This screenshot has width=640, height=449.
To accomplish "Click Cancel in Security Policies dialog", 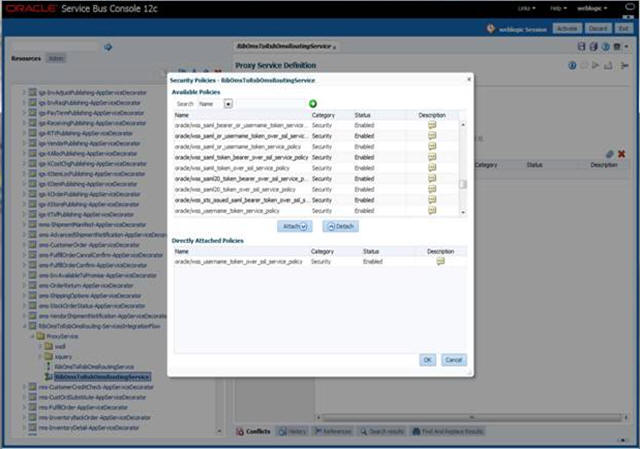I will (453, 360).
